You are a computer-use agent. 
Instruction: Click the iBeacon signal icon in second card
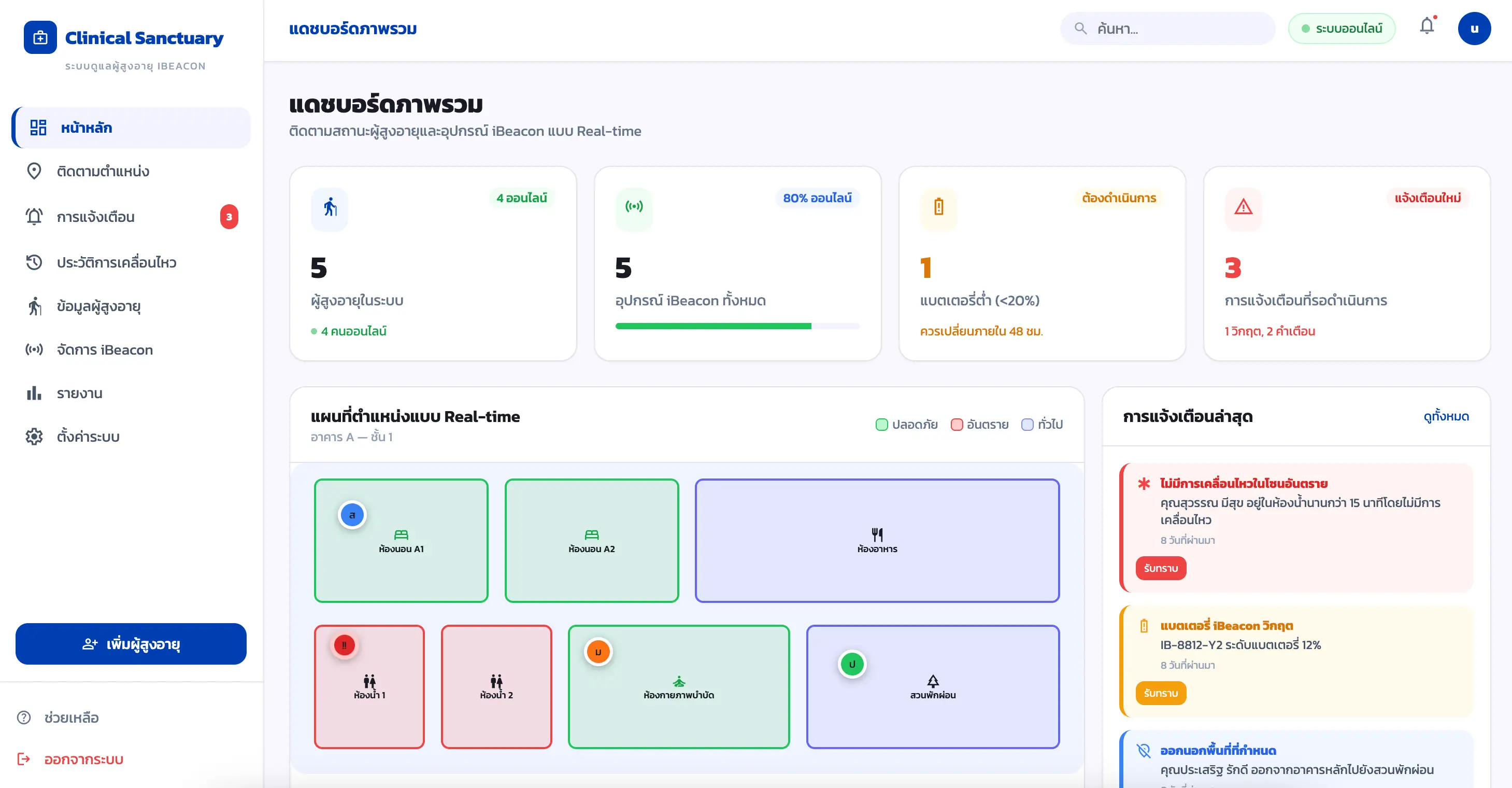(x=634, y=207)
